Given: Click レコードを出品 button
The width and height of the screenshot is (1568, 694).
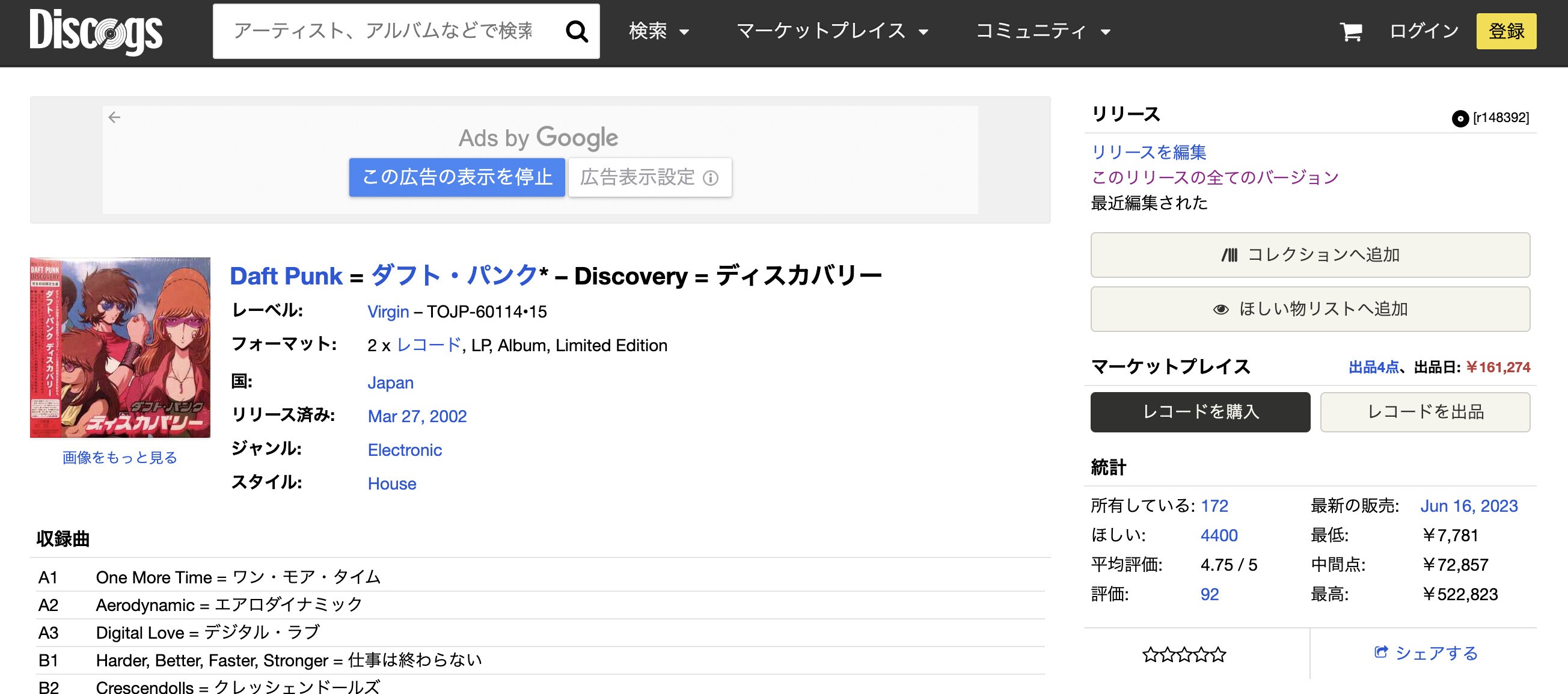Looking at the screenshot, I should (1424, 412).
